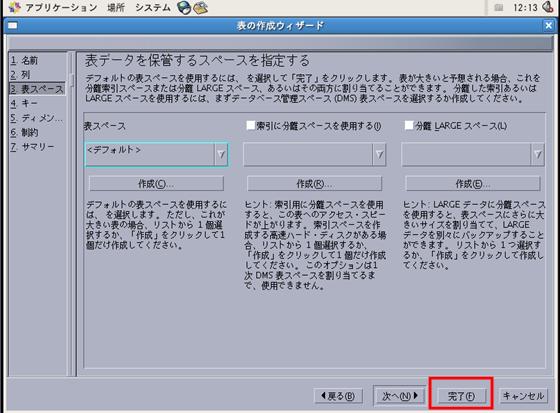Enable separate index space checkbox

coord(251,125)
